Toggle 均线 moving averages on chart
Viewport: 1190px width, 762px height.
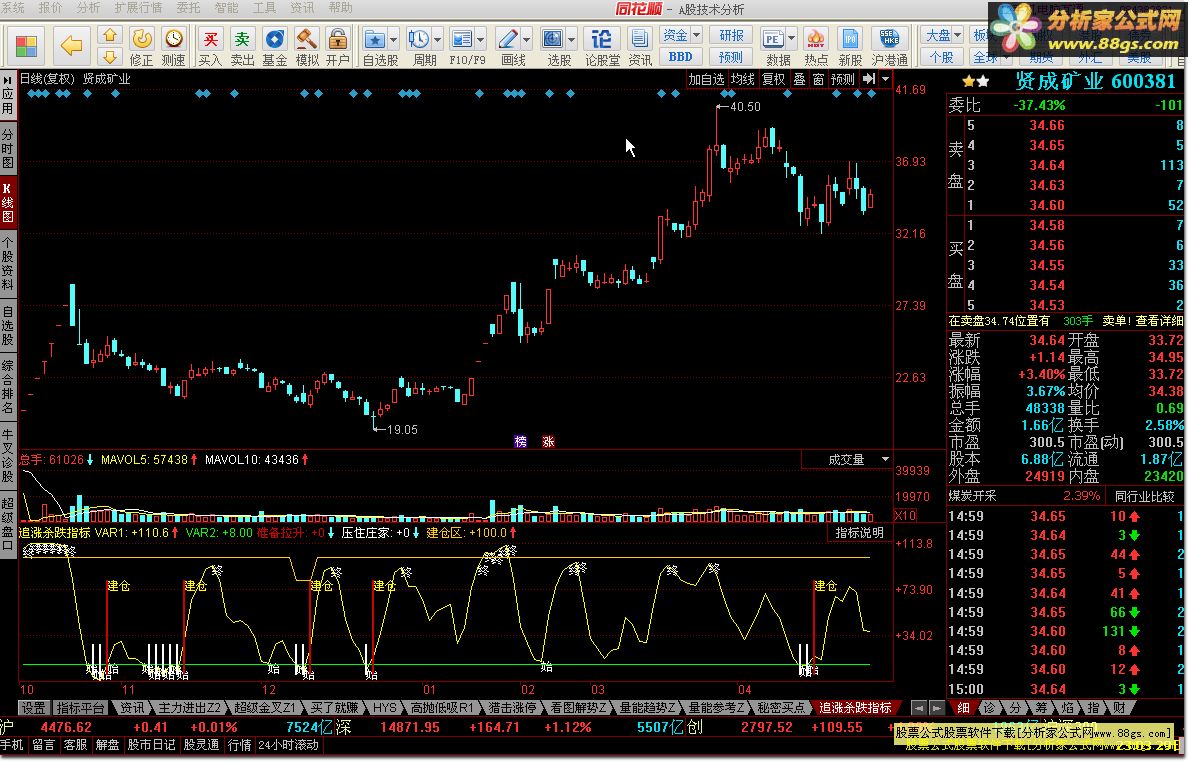pos(742,79)
